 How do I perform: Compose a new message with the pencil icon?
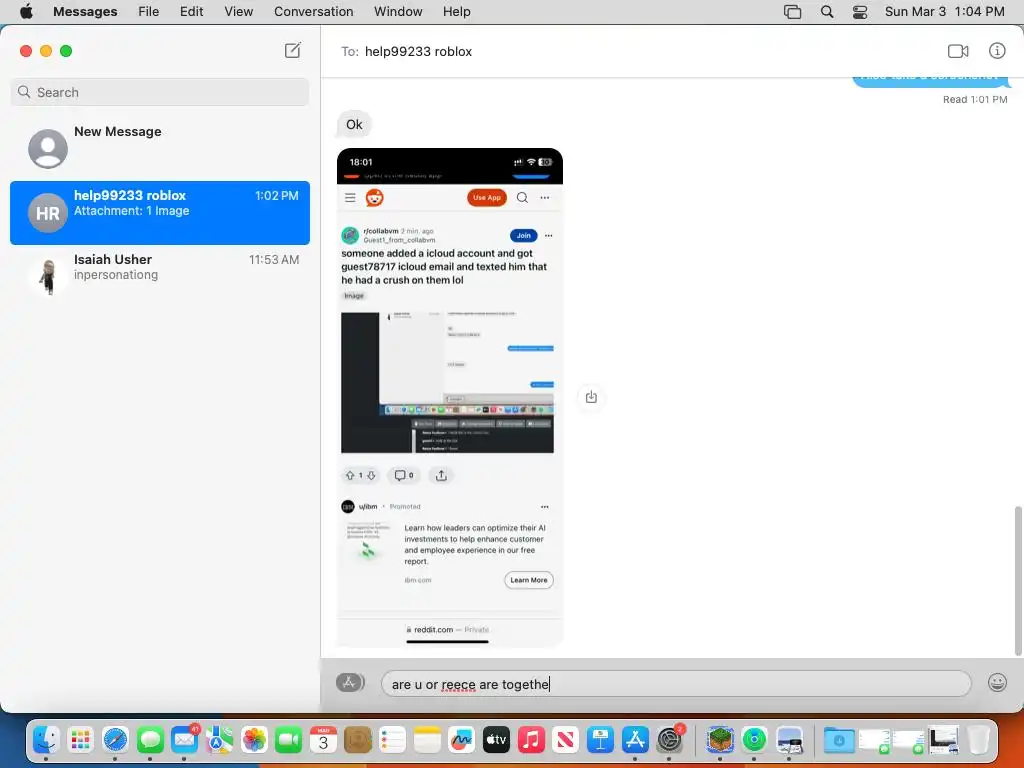point(293,51)
